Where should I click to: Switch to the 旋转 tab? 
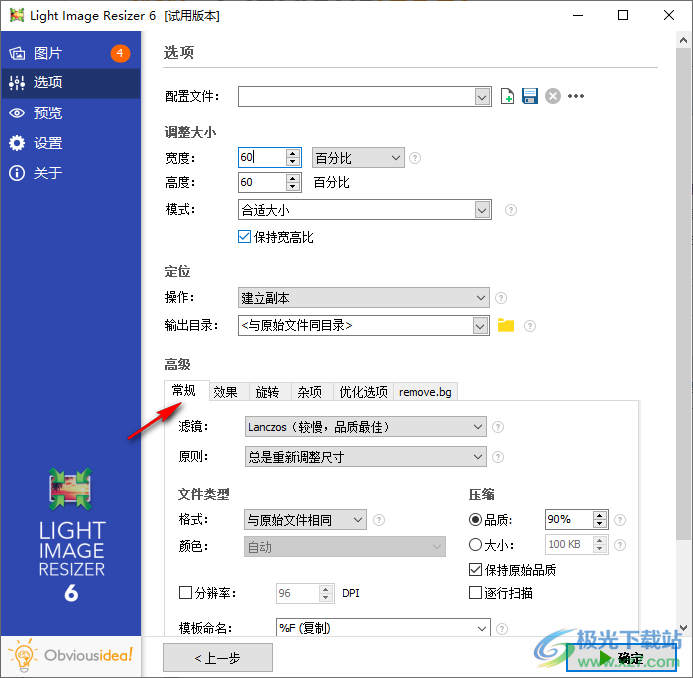[x=270, y=392]
